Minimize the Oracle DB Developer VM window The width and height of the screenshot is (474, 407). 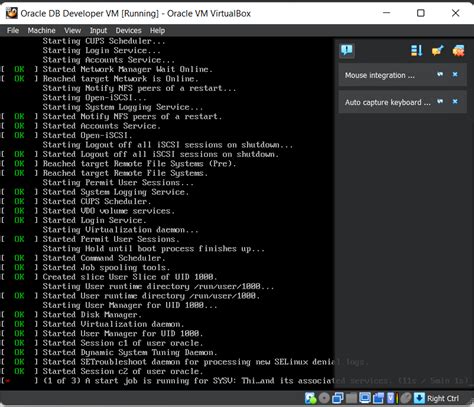(386, 13)
